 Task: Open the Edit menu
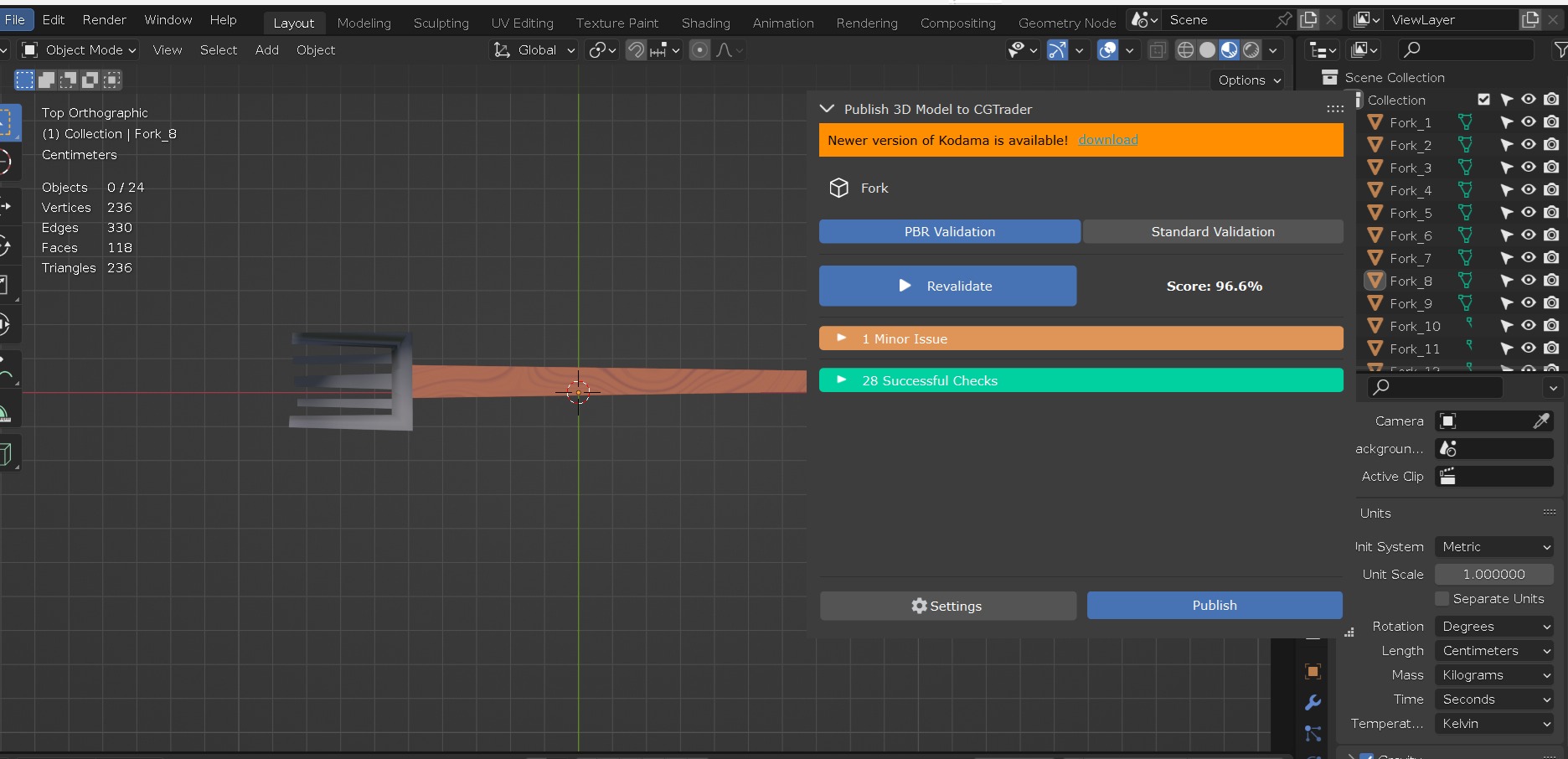click(x=54, y=19)
